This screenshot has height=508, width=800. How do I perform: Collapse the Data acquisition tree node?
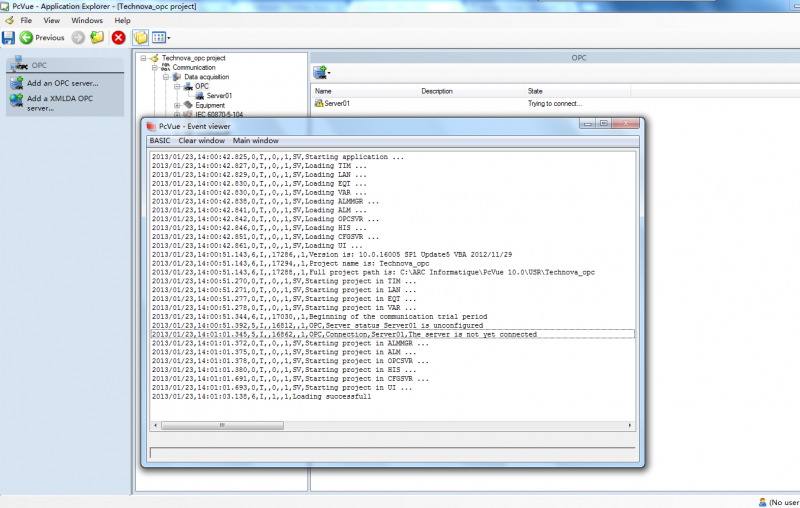pyautogui.click(x=166, y=77)
